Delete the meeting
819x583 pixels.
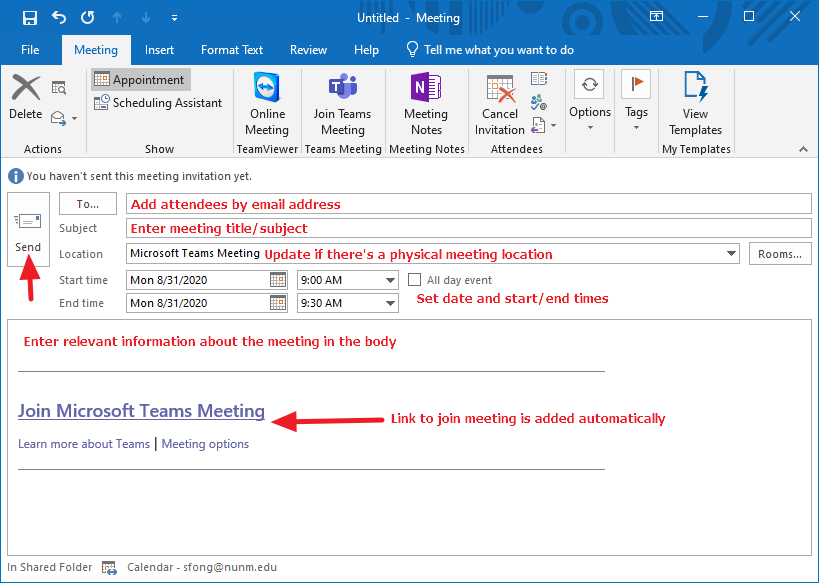point(26,97)
